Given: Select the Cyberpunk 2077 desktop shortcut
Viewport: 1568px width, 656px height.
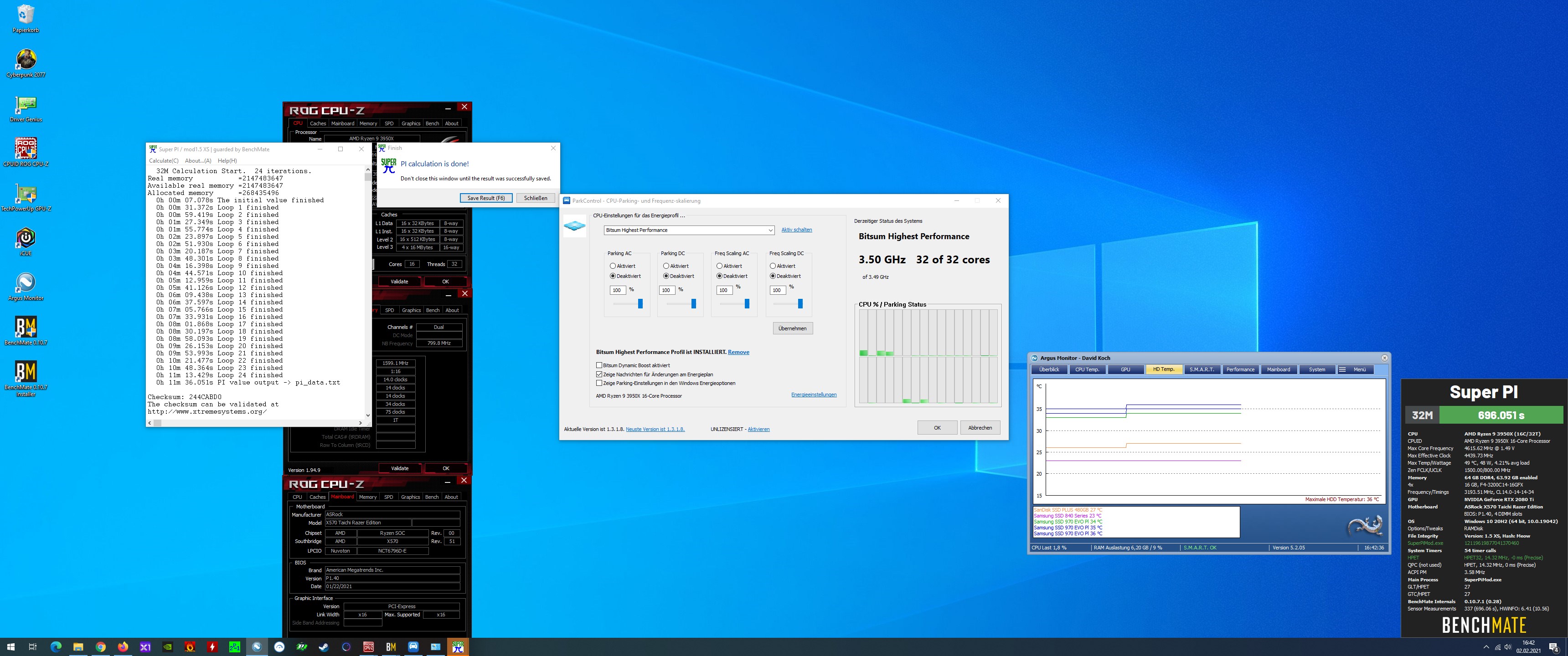Looking at the screenshot, I should tap(26, 63).
